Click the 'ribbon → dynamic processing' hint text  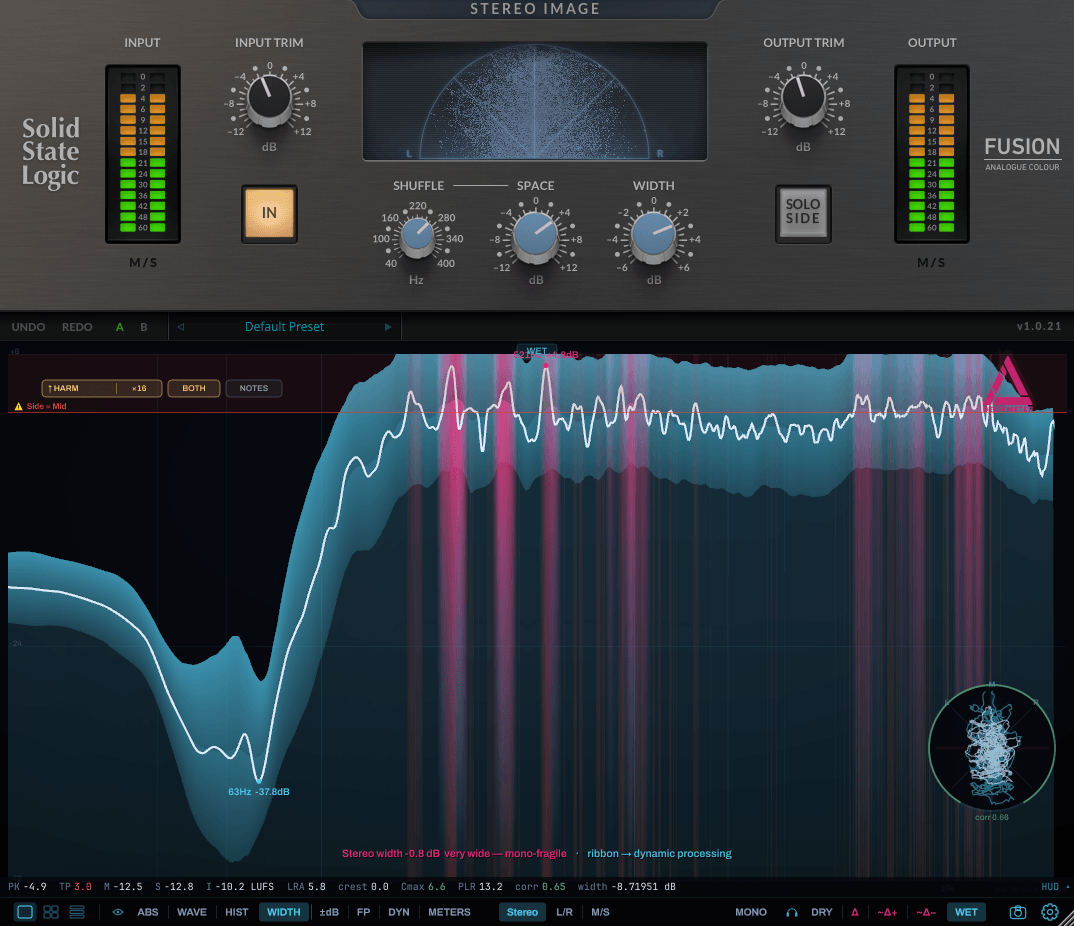(659, 853)
